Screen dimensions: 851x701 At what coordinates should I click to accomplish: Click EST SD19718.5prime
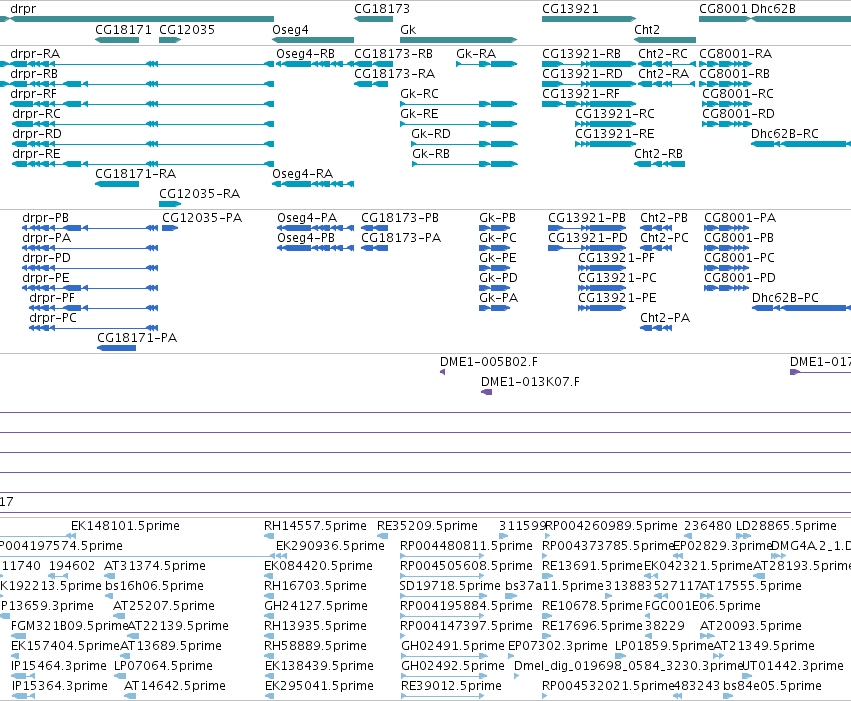[450, 587]
